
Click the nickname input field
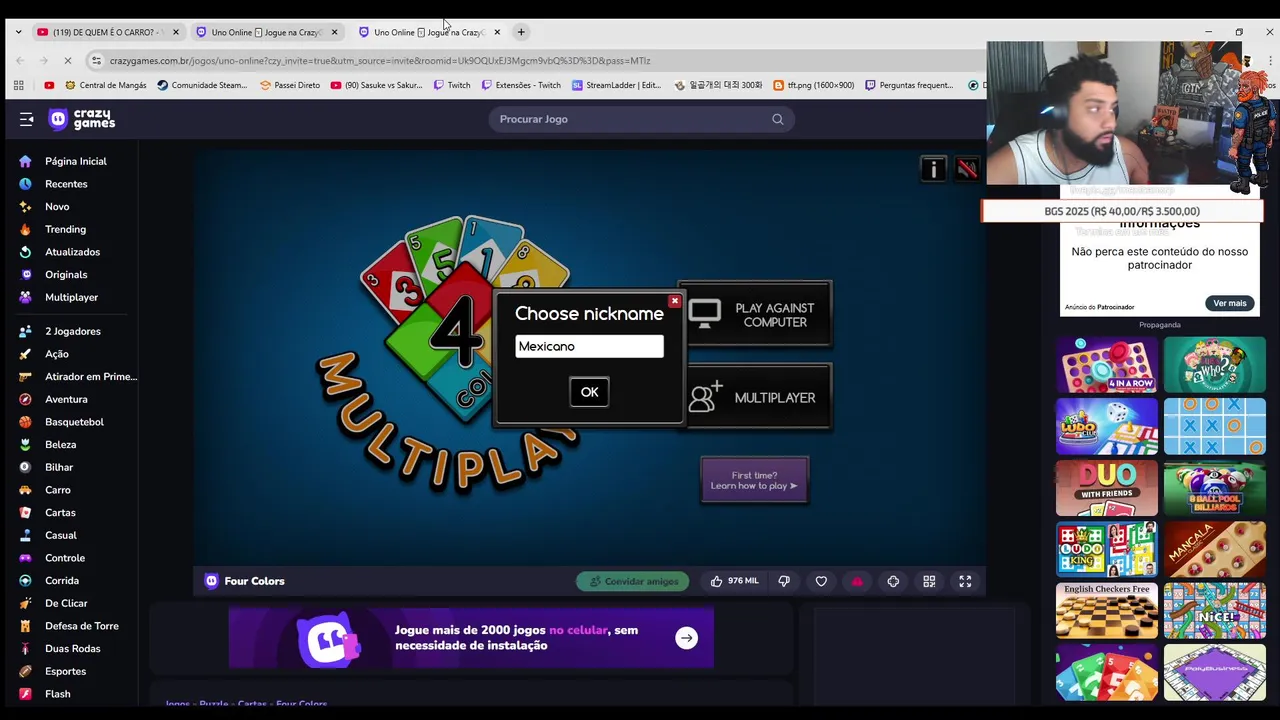pyautogui.click(x=589, y=346)
